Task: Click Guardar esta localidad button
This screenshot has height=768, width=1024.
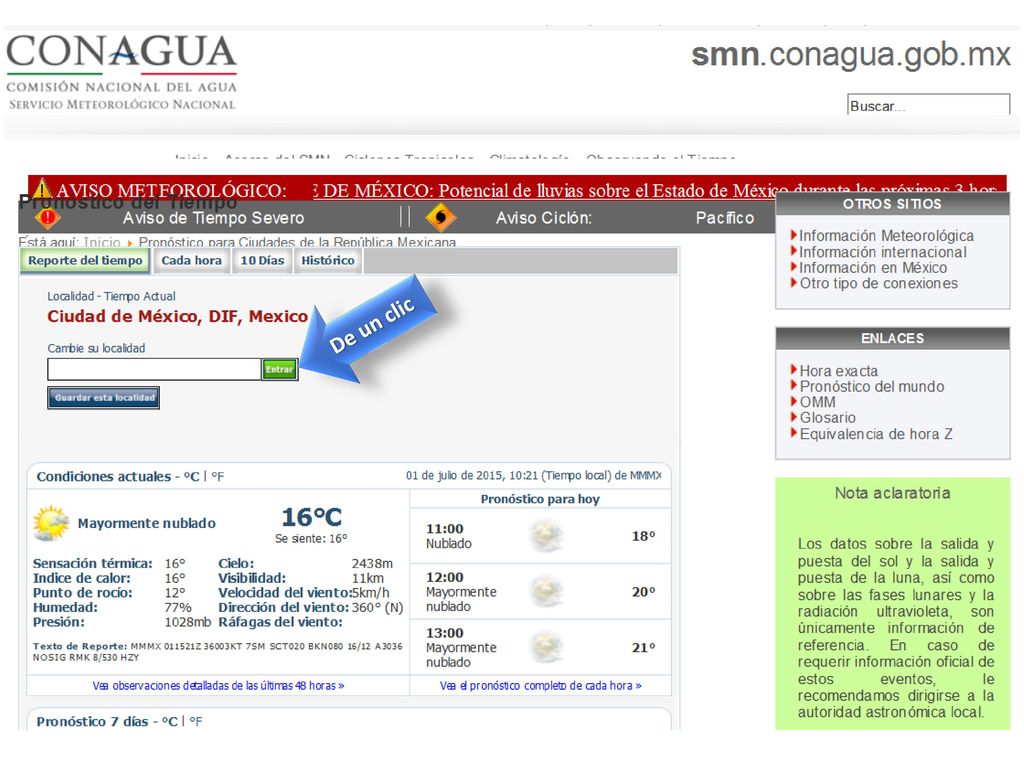Action: (104, 398)
